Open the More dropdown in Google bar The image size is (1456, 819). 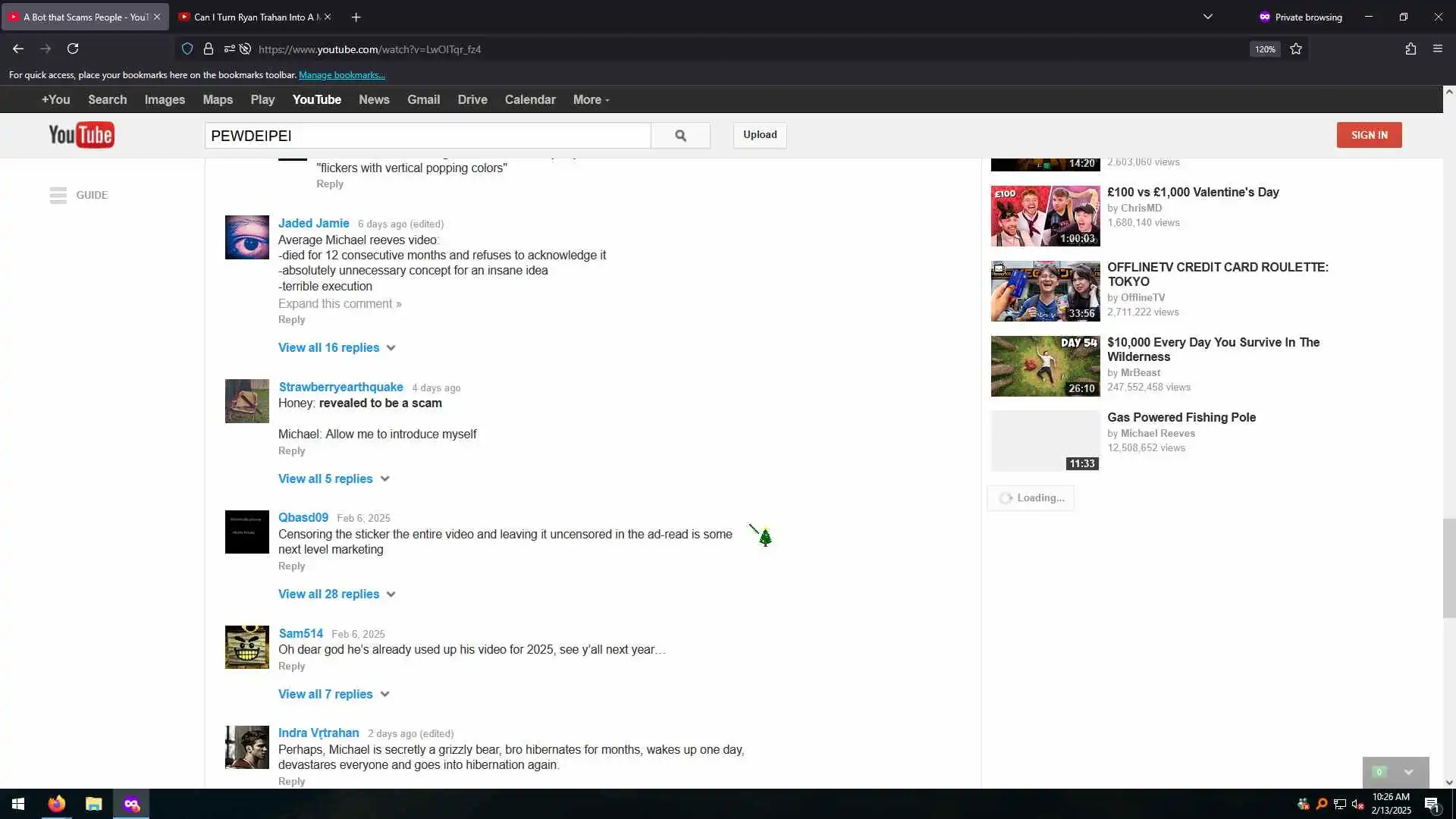pyautogui.click(x=591, y=99)
